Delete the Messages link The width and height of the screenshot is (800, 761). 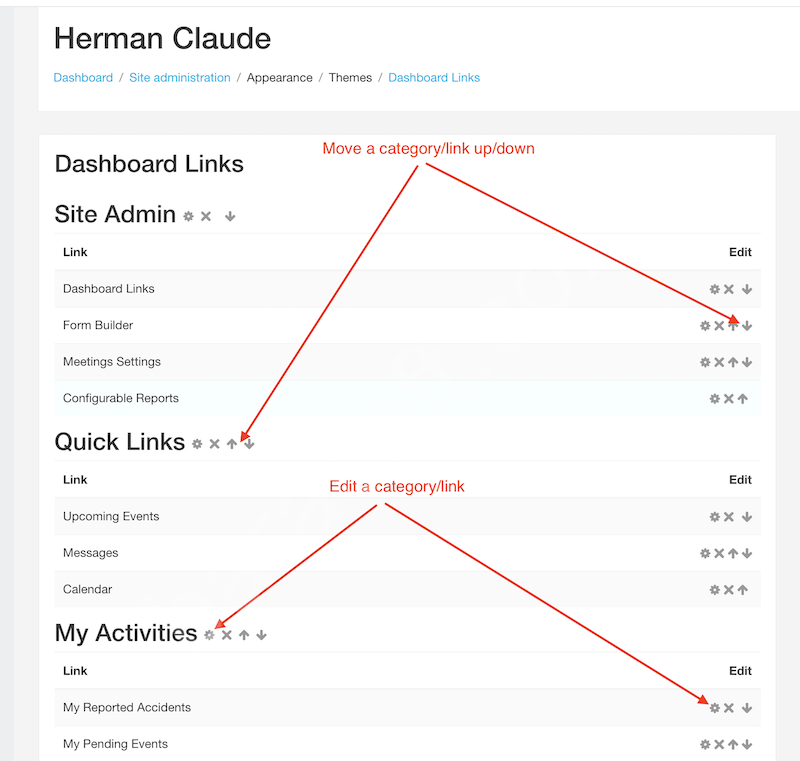719,553
